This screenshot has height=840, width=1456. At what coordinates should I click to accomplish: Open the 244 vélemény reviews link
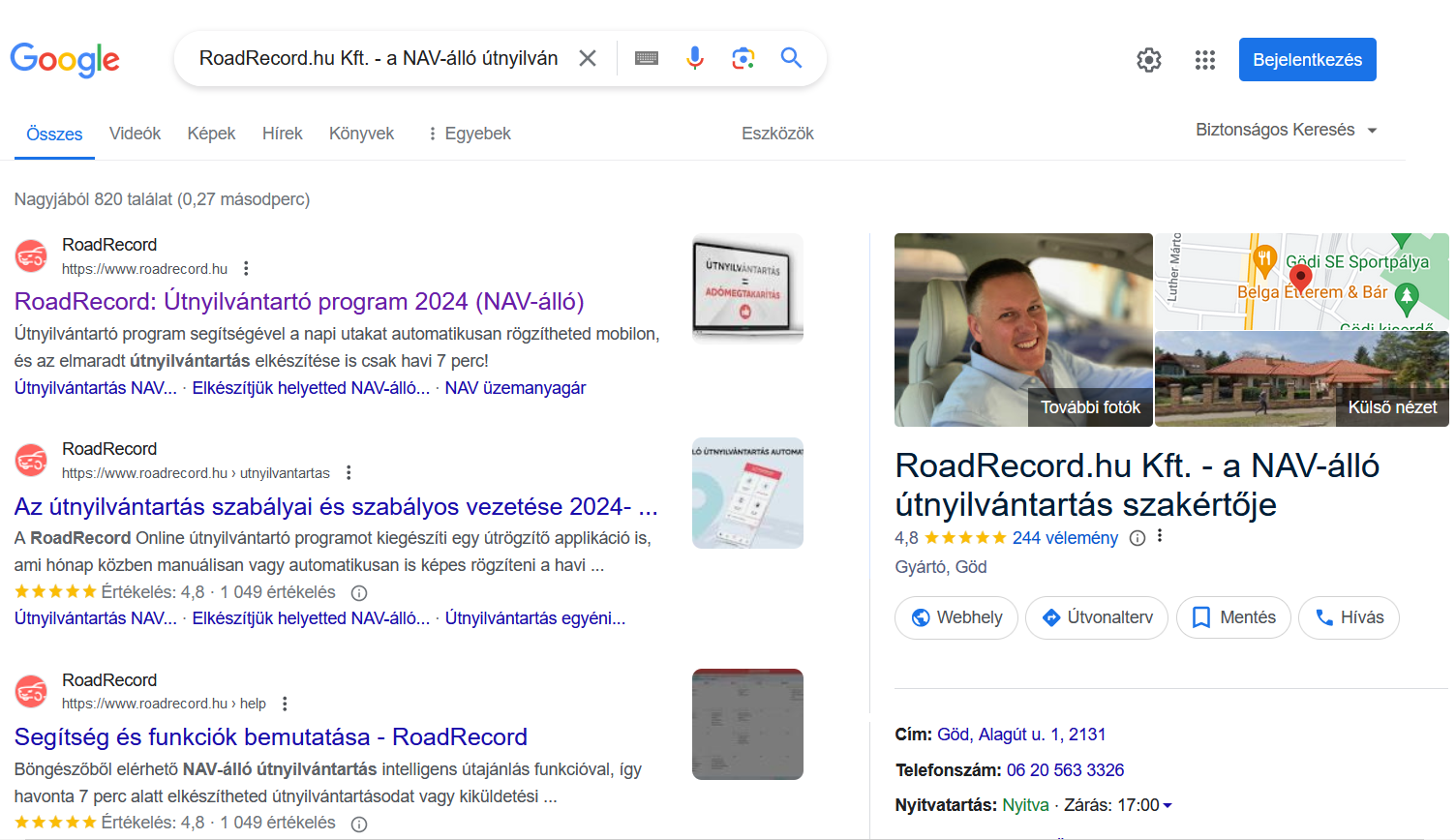[x=1065, y=538]
